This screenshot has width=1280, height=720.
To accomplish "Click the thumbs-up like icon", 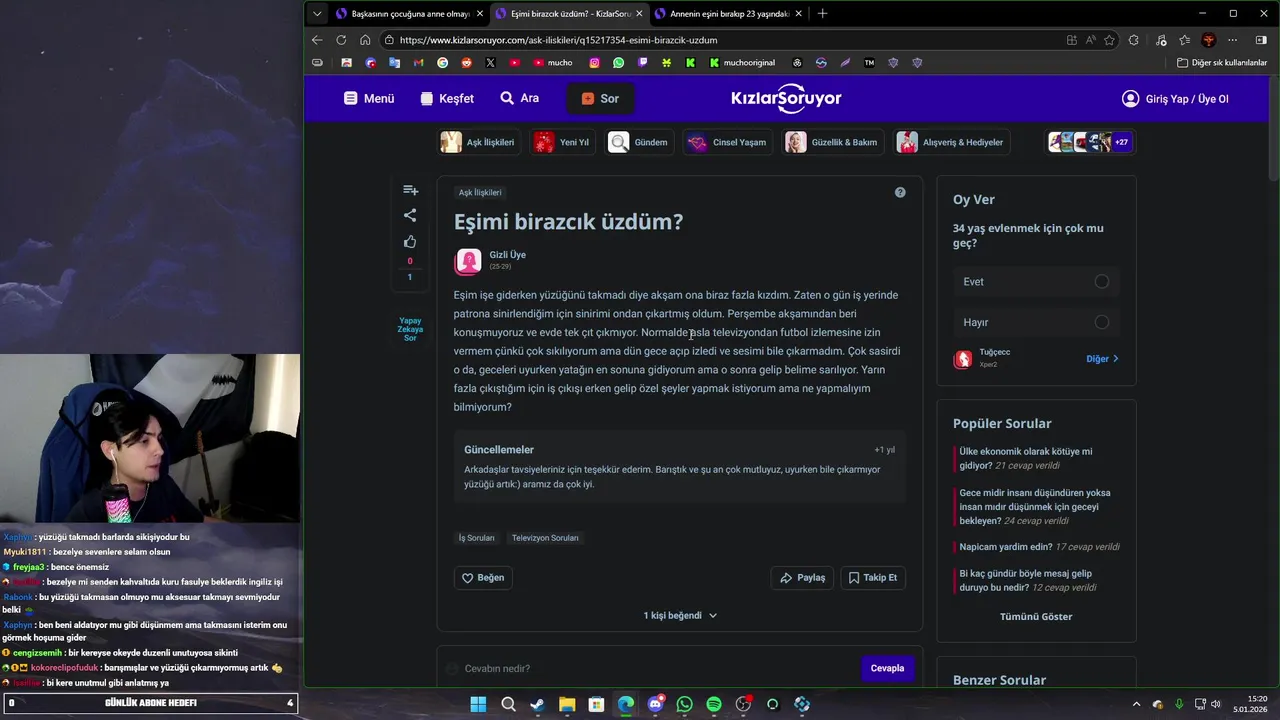I will click(x=410, y=242).
